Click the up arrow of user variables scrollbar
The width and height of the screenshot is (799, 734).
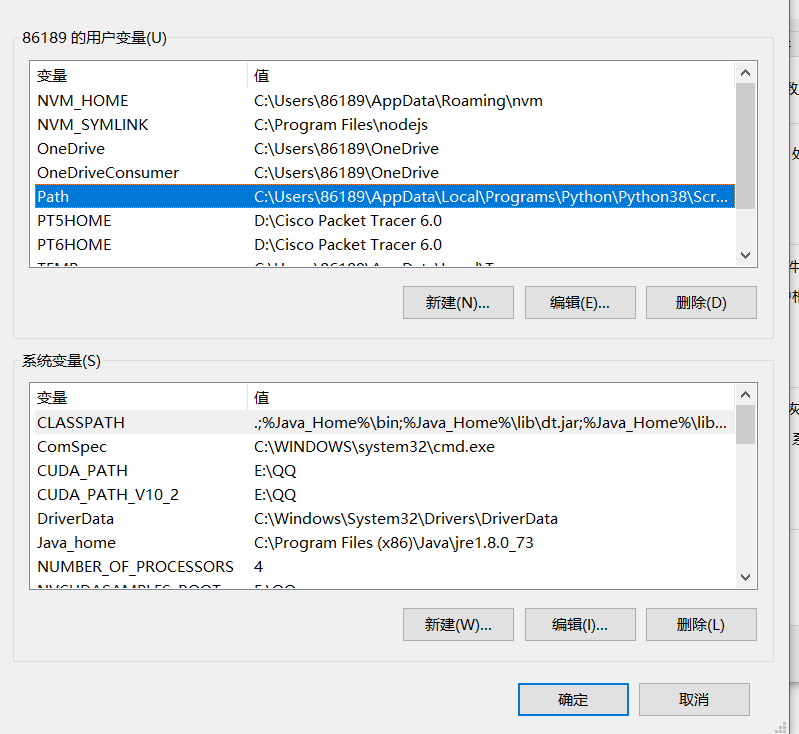tap(745, 73)
